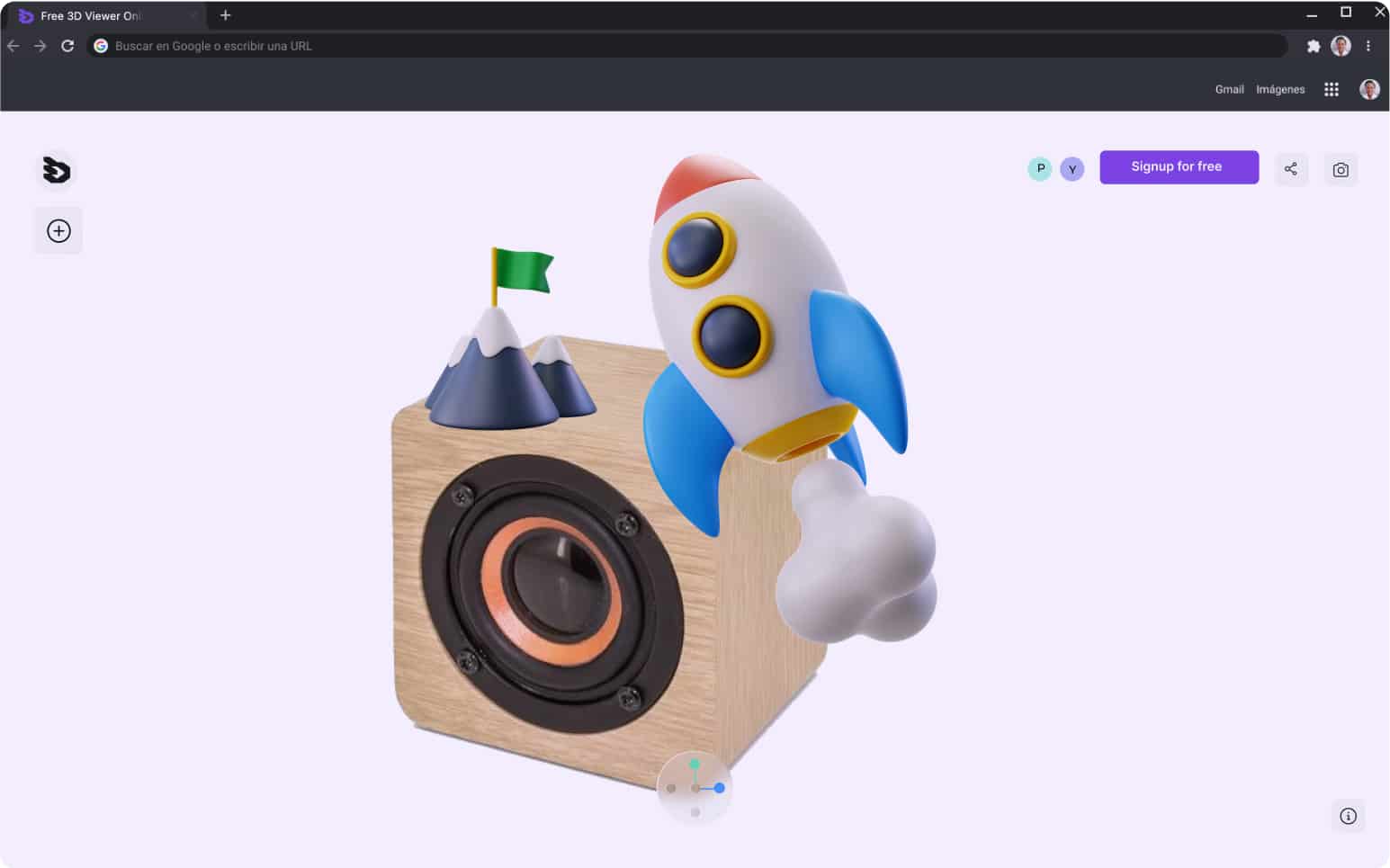Open the Gmail link
This screenshot has height=868, width=1390.
[x=1229, y=89]
